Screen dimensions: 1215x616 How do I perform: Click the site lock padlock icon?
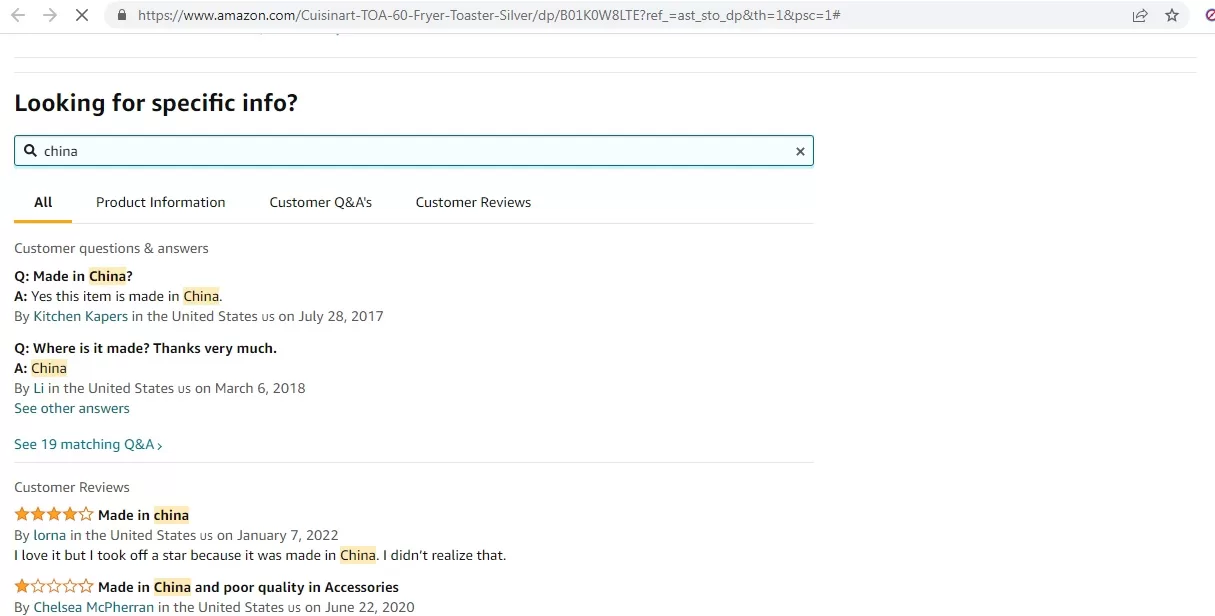[122, 16]
